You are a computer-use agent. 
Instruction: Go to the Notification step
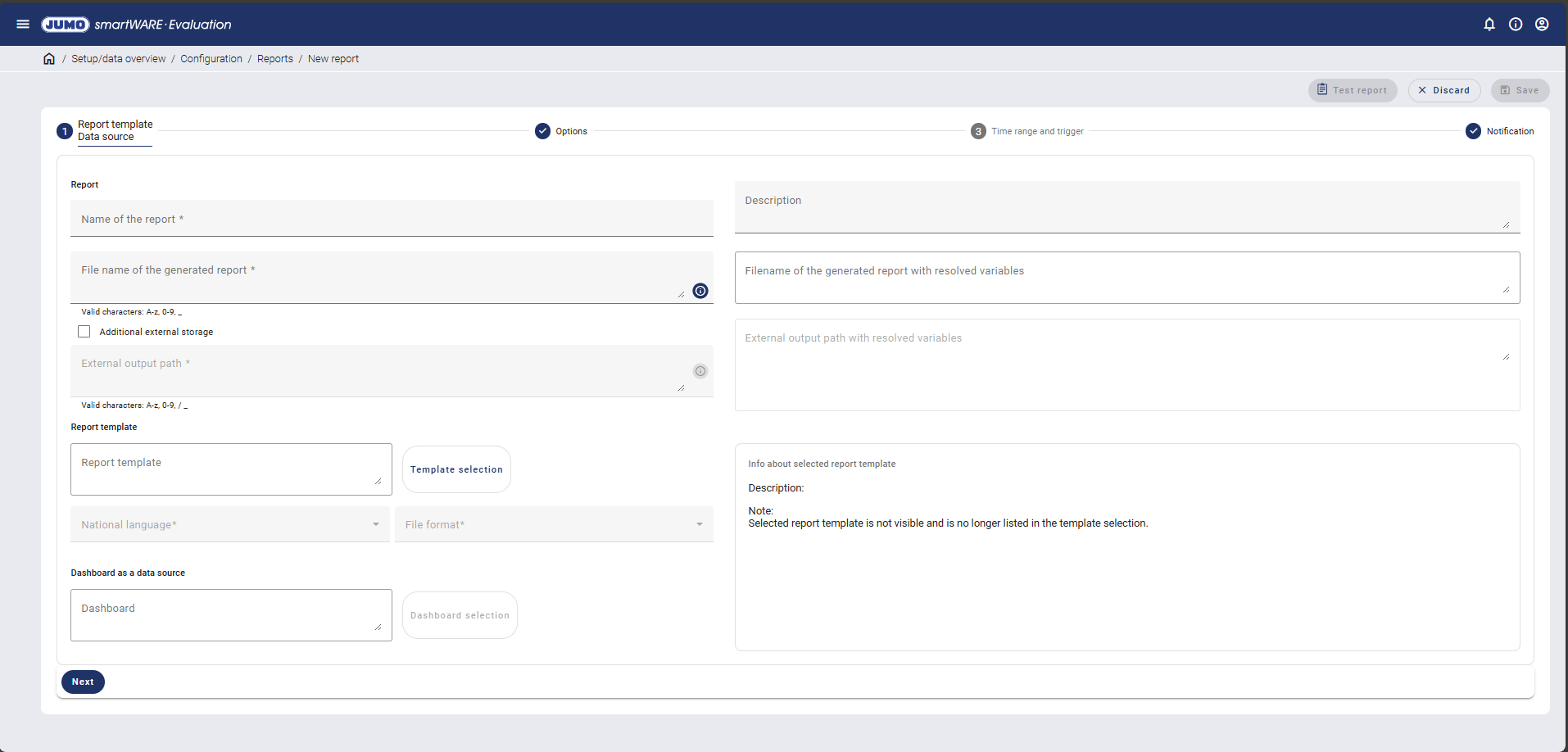click(1499, 131)
